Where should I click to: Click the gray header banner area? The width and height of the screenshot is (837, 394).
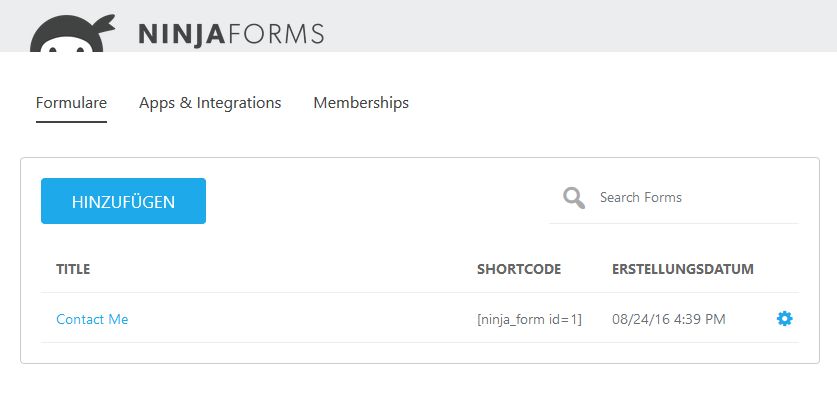534,26
